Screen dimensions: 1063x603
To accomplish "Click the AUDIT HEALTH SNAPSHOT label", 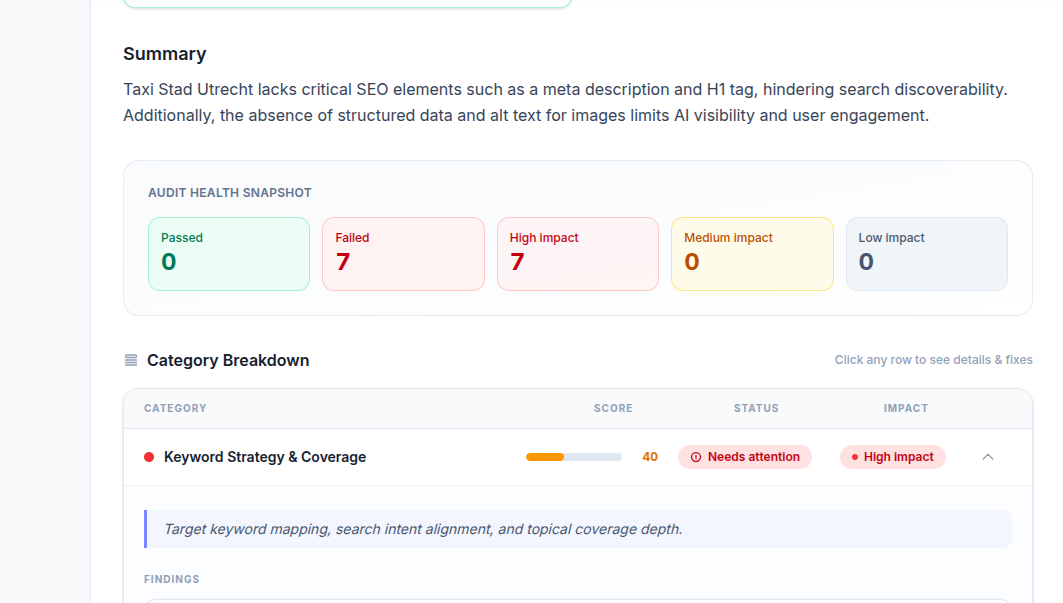I will (x=230, y=193).
